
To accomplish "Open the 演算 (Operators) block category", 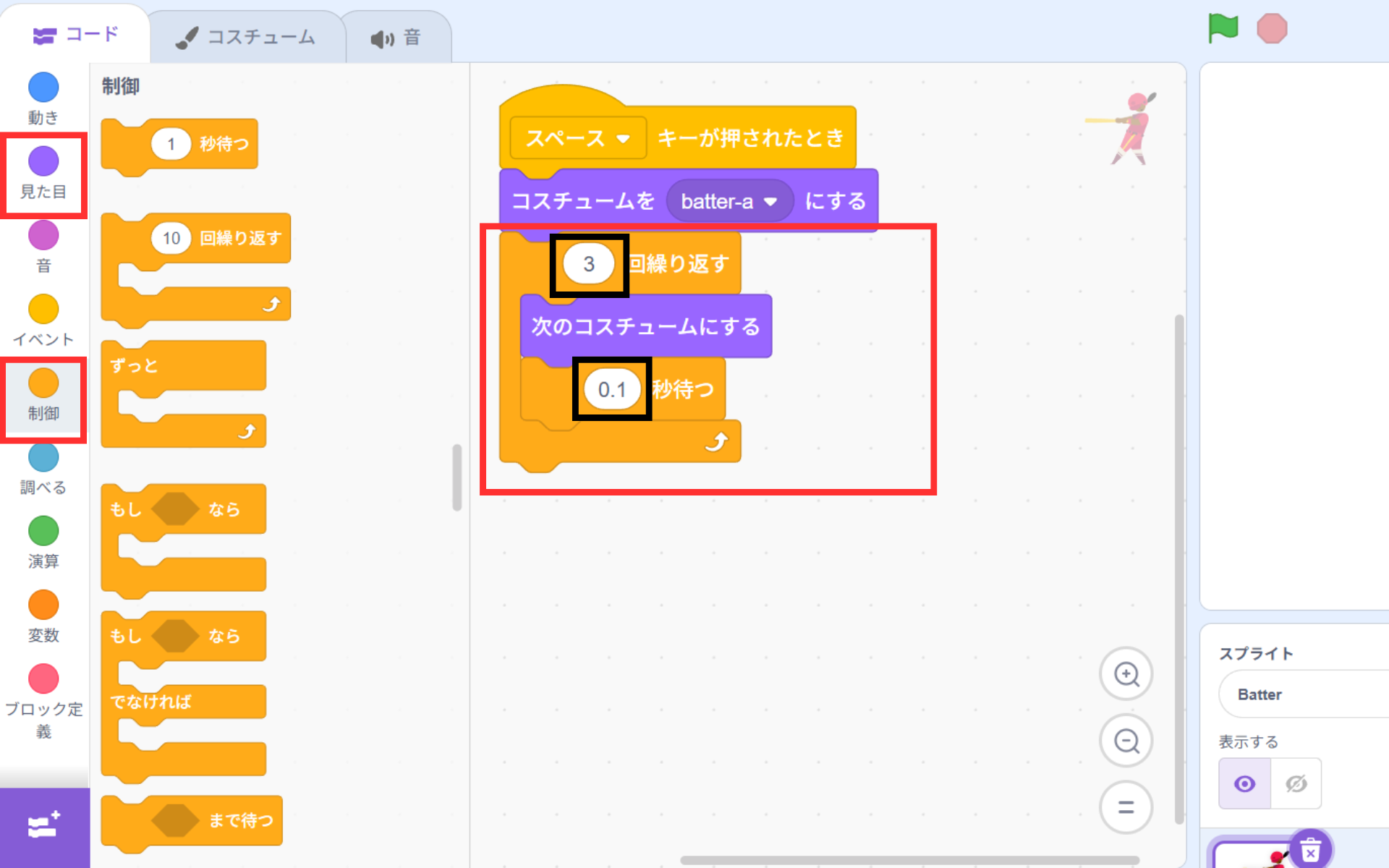I will [x=43, y=543].
